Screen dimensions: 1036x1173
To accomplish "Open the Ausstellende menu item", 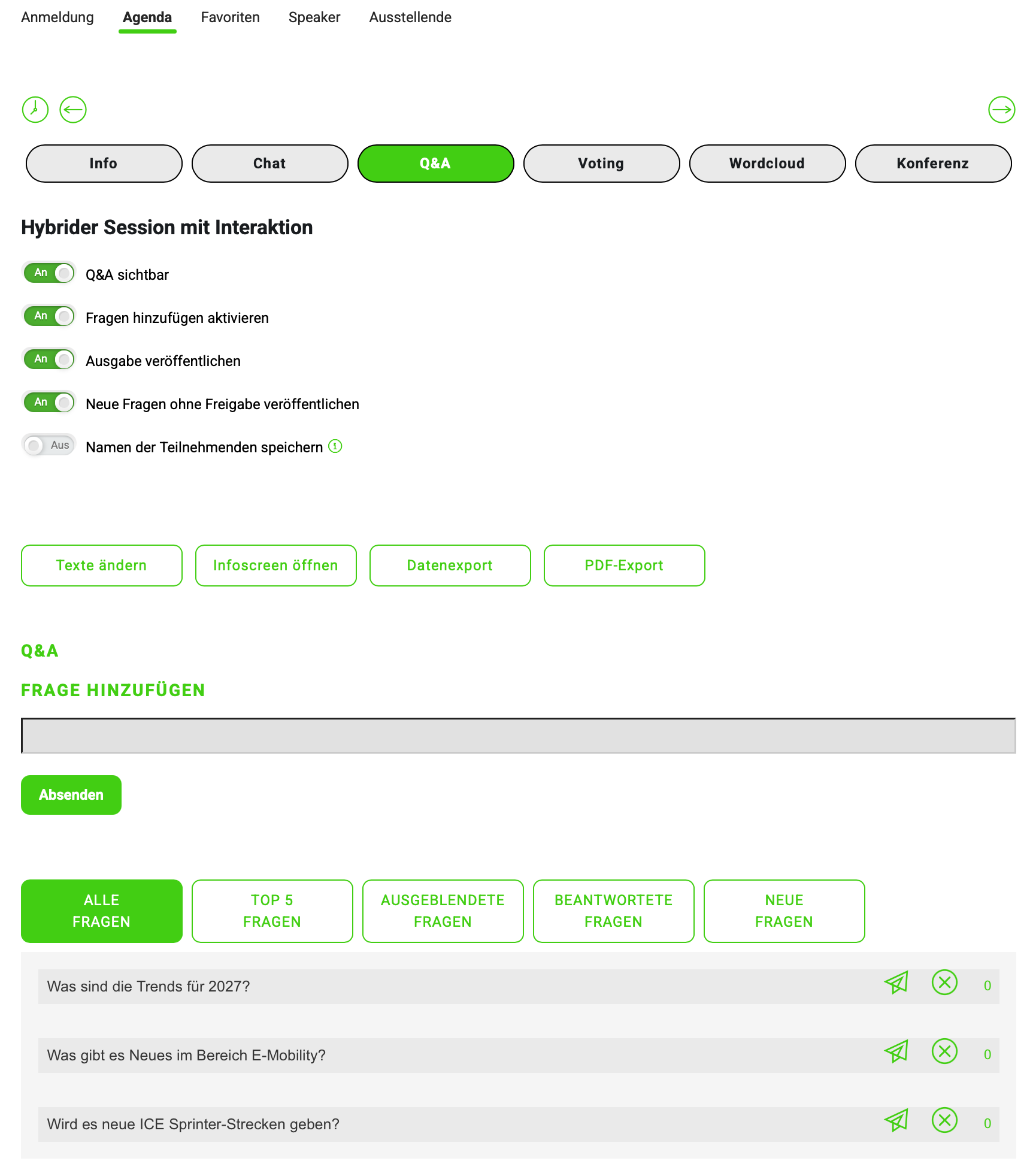I will click(410, 17).
